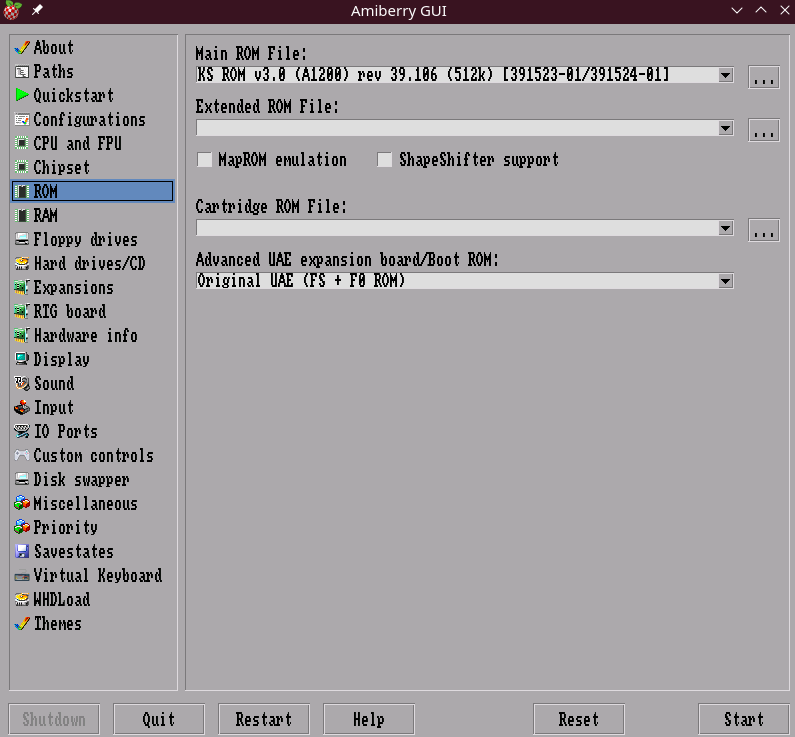The width and height of the screenshot is (795, 737).
Task: Click the Priority cubes icon
Action: [x=22, y=527]
